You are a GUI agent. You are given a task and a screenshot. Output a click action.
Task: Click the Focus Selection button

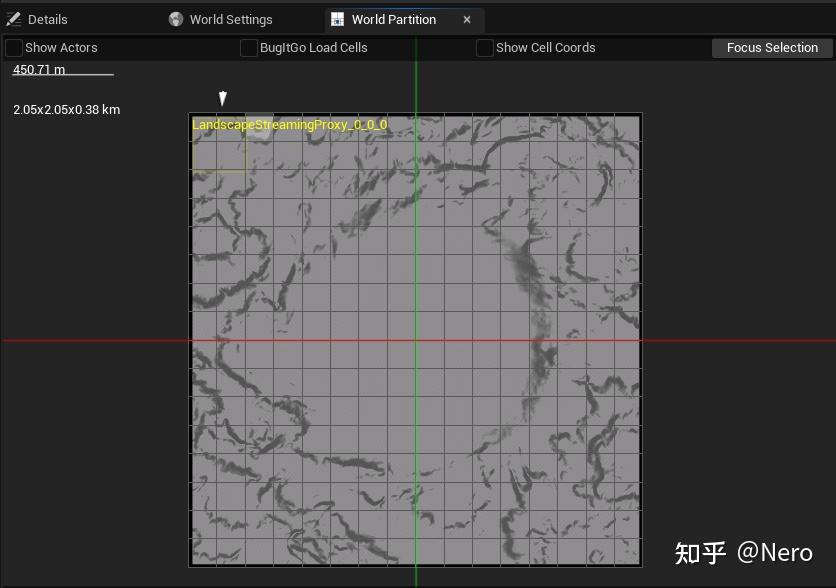click(x=771, y=47)
